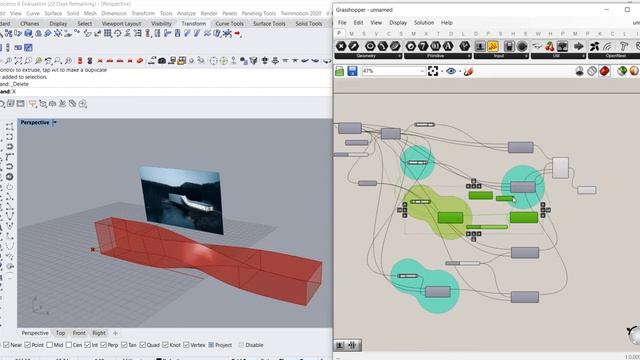Viewport: 640px width, 360px height.
Task: Click the black propeller icon in the OpenNest group
Action: (595, 47)
